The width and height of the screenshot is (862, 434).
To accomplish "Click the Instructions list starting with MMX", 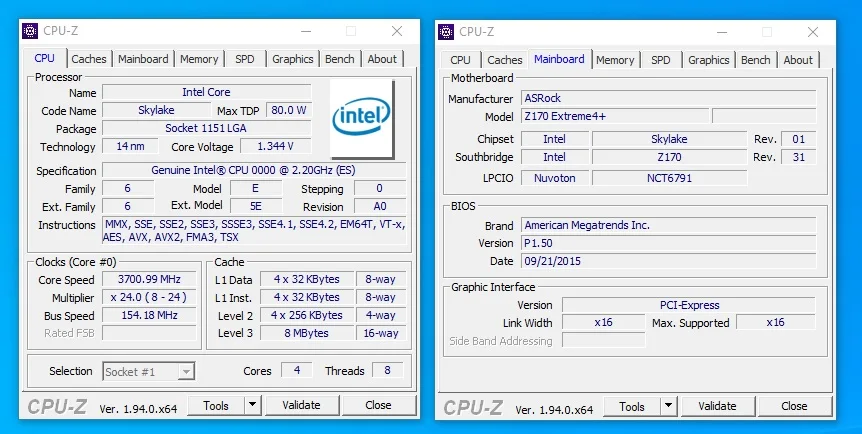I will [x=254, y=231].
